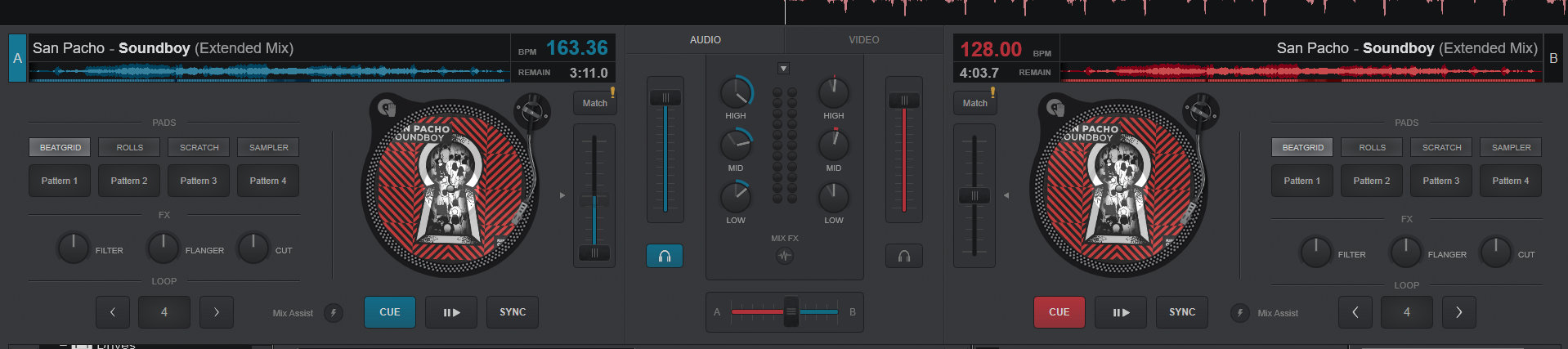Enable Mix Assist lightning icon on deck B
Viewport: 1568px width, 349px height.
1239,312
